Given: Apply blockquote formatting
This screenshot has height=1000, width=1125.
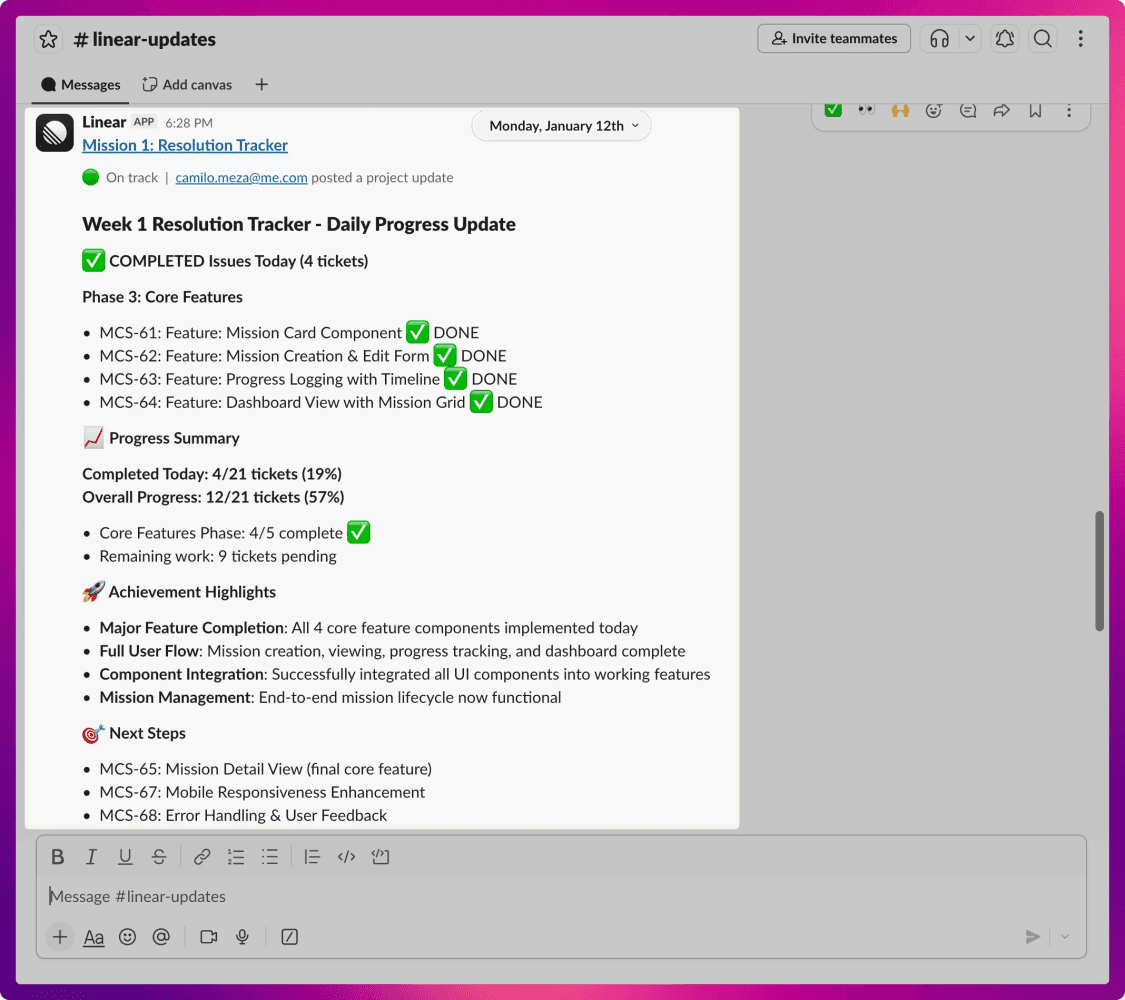Looking at the screenshot, I should 312,857.
